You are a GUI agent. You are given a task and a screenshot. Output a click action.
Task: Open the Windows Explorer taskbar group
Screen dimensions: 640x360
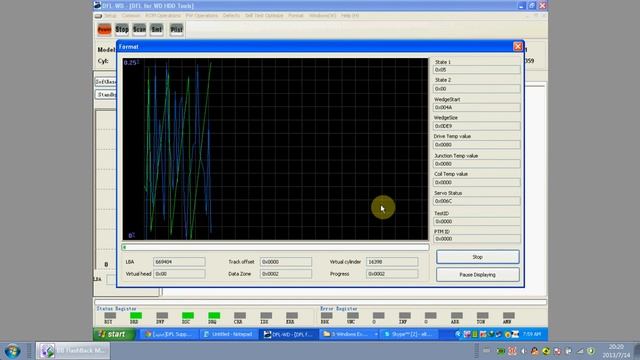click(349, 334)
